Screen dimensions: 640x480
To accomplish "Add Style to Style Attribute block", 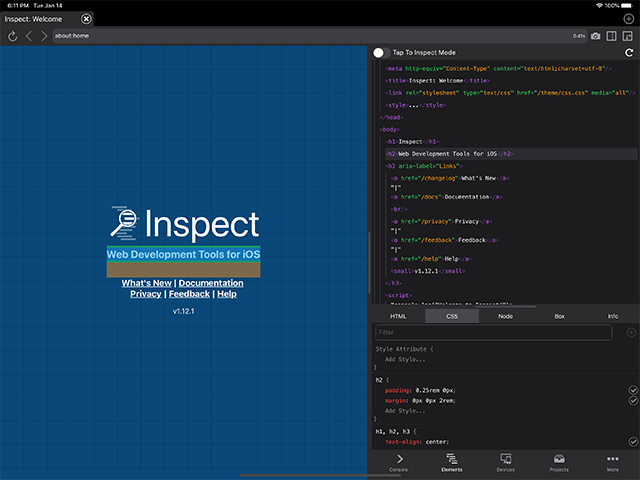I will [405, 360].
